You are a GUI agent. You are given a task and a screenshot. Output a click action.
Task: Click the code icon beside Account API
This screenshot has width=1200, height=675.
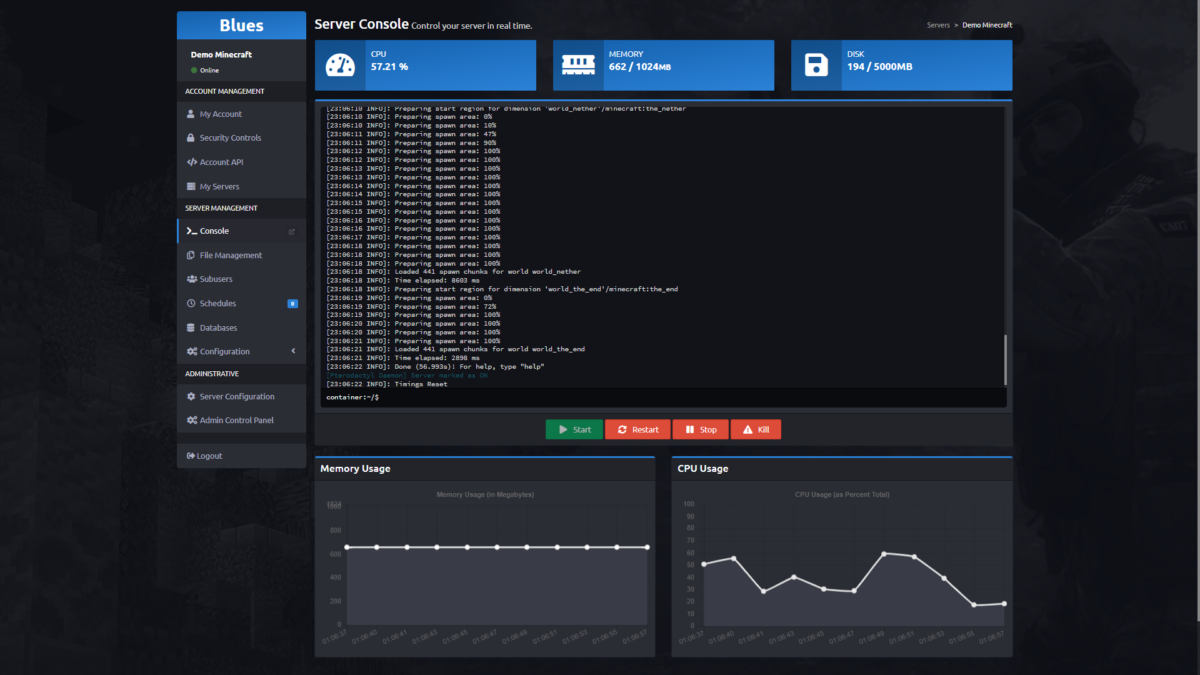(191, 162)
